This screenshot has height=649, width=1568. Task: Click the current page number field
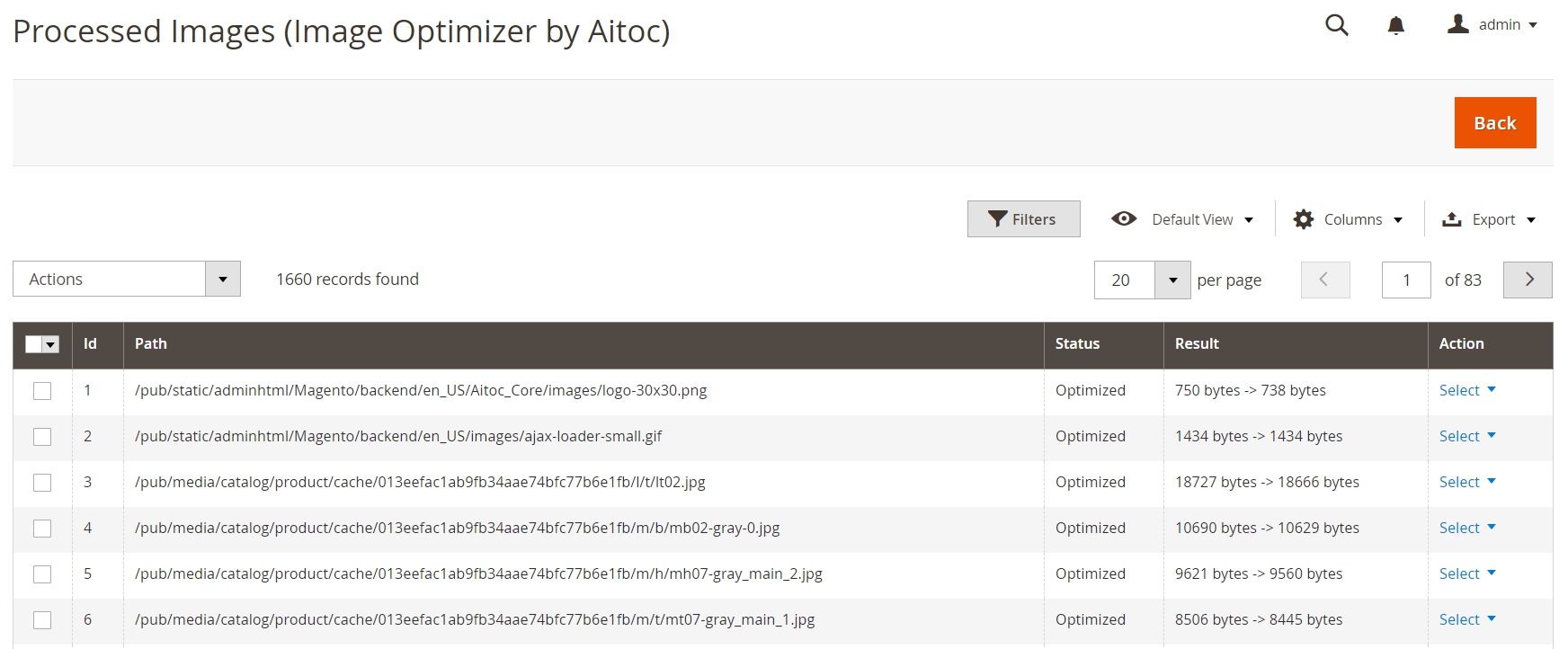pyautogui.click(x=1406, y=280)
